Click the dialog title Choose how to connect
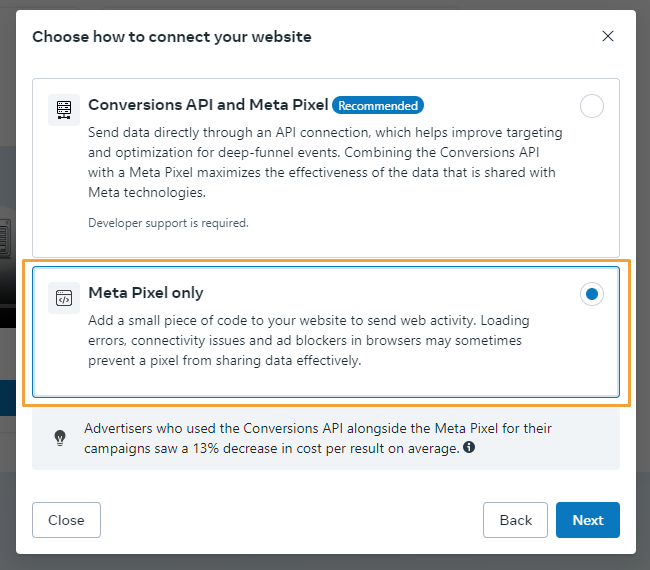The image size is (650, 570). (172, 36)
